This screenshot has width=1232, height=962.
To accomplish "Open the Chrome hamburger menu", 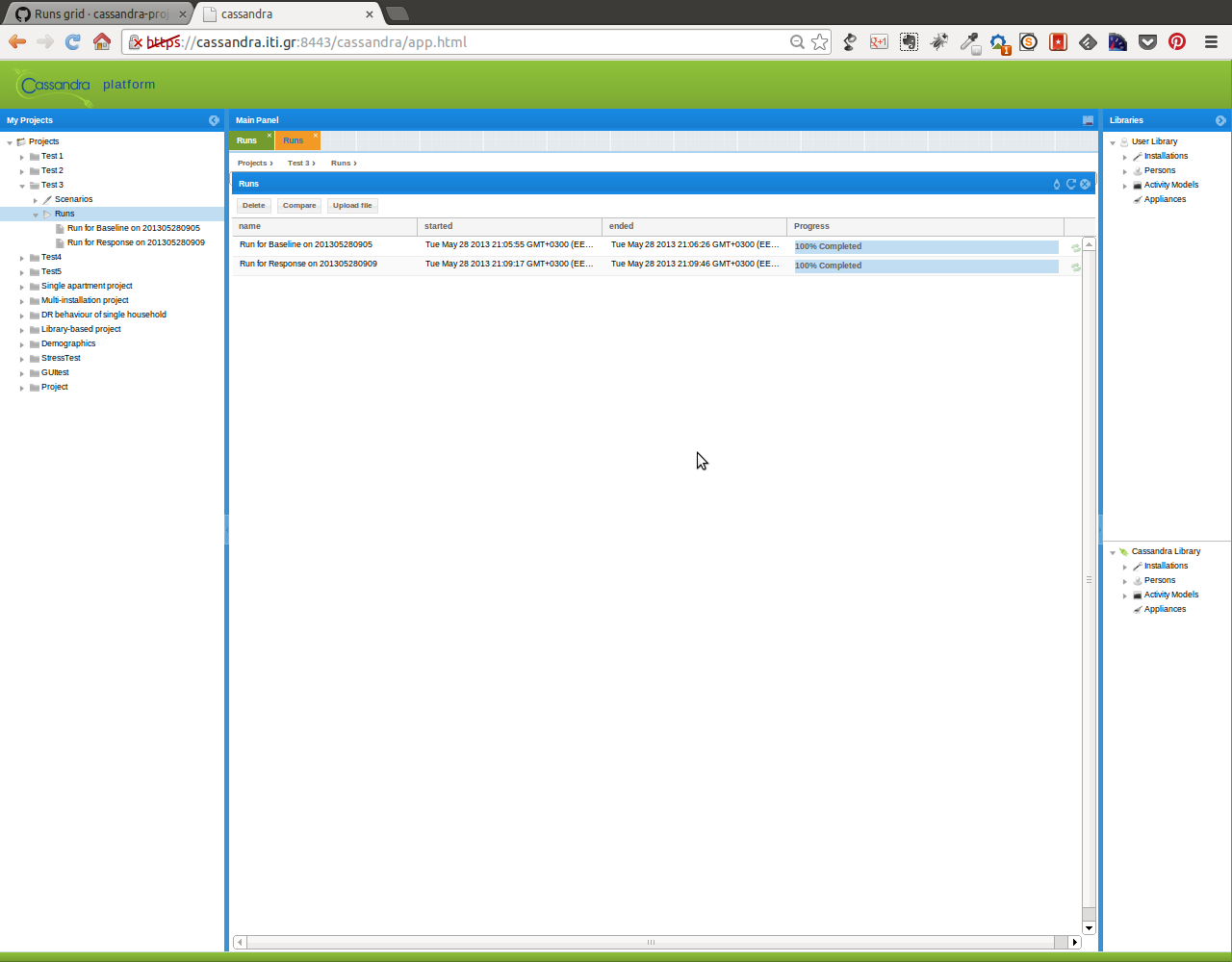I will pyautogui.click(x=1211, y=41).
